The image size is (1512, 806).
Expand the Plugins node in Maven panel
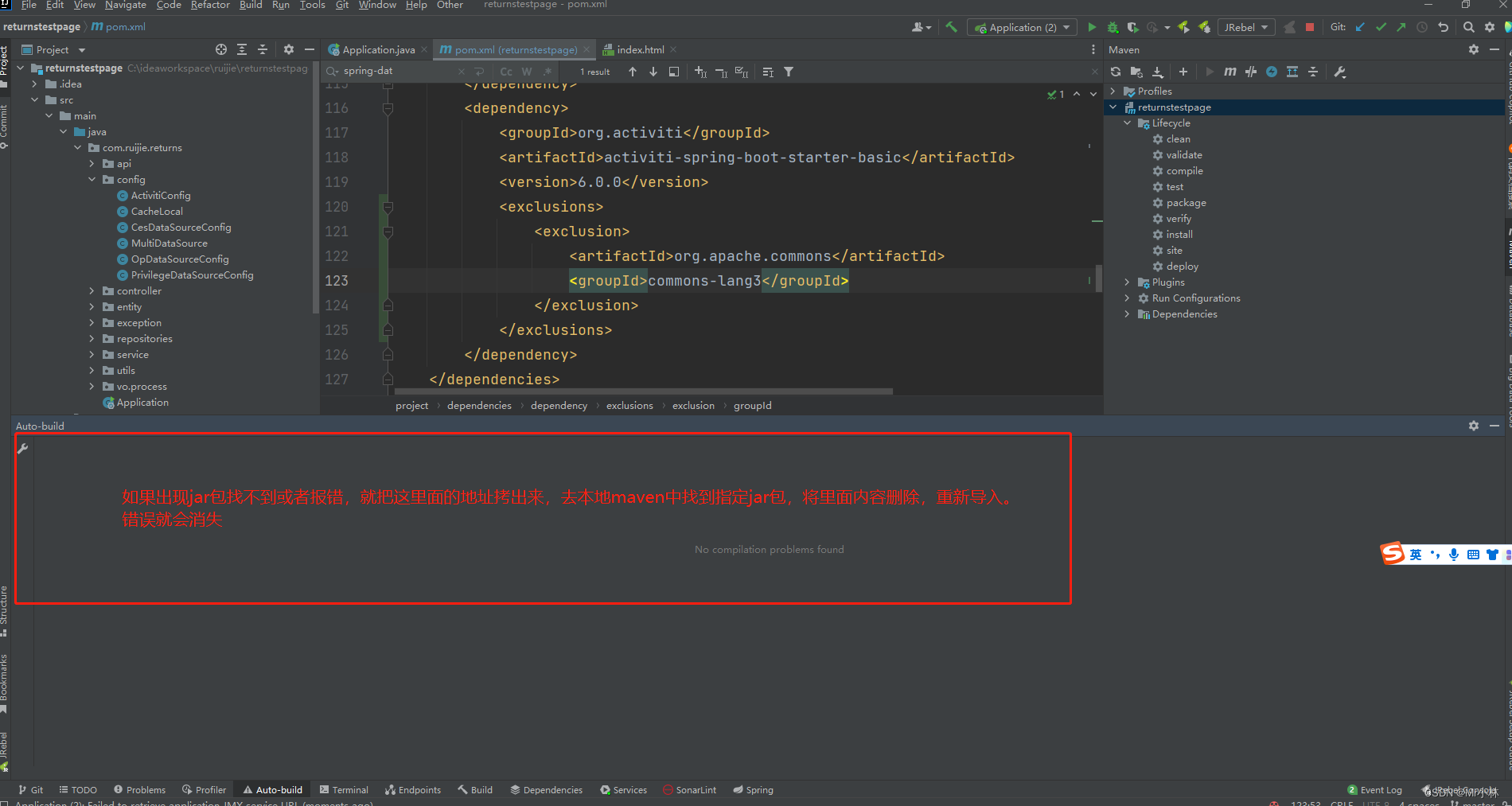tap(1127, 282)
